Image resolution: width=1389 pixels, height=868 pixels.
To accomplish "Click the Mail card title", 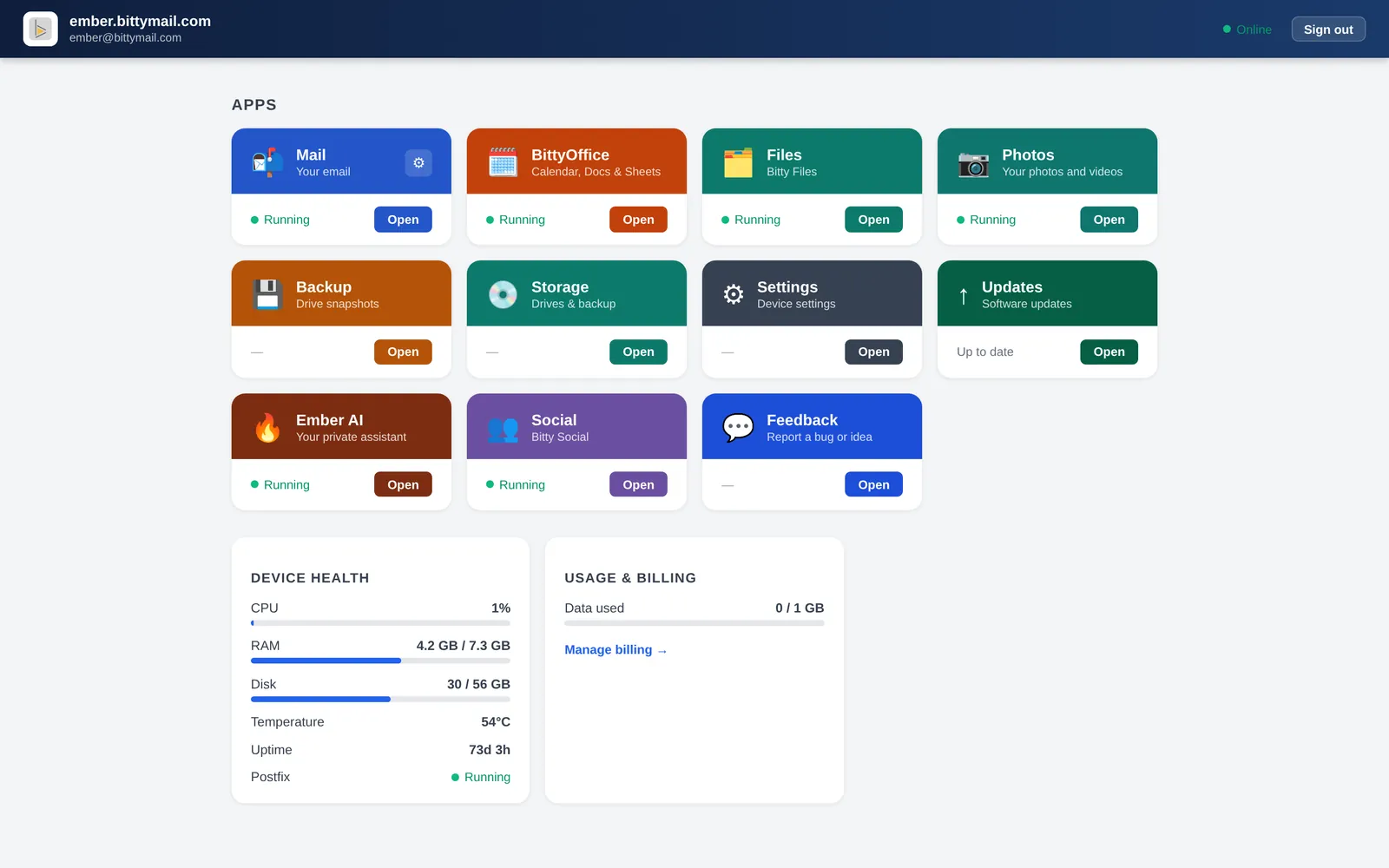I will tap(311, 155).
